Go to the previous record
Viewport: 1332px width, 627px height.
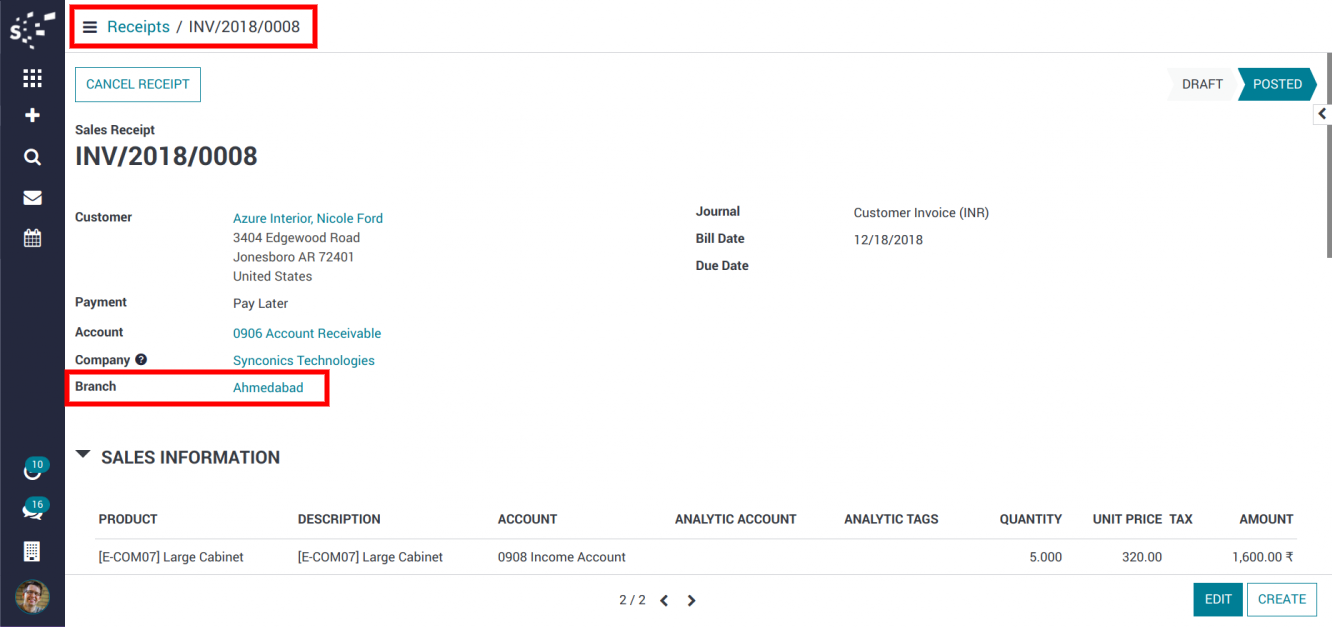click(x=664, y=601)
